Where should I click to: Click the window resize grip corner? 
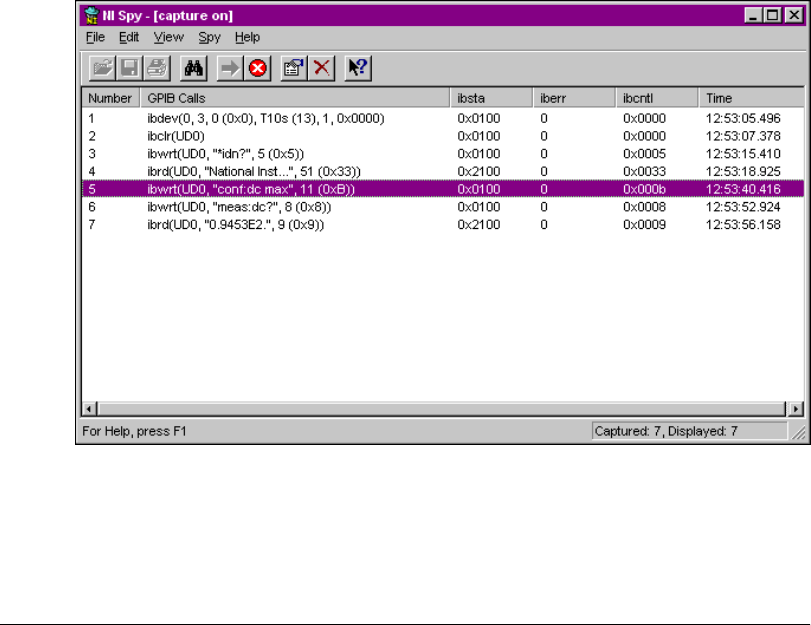point(799,433)
